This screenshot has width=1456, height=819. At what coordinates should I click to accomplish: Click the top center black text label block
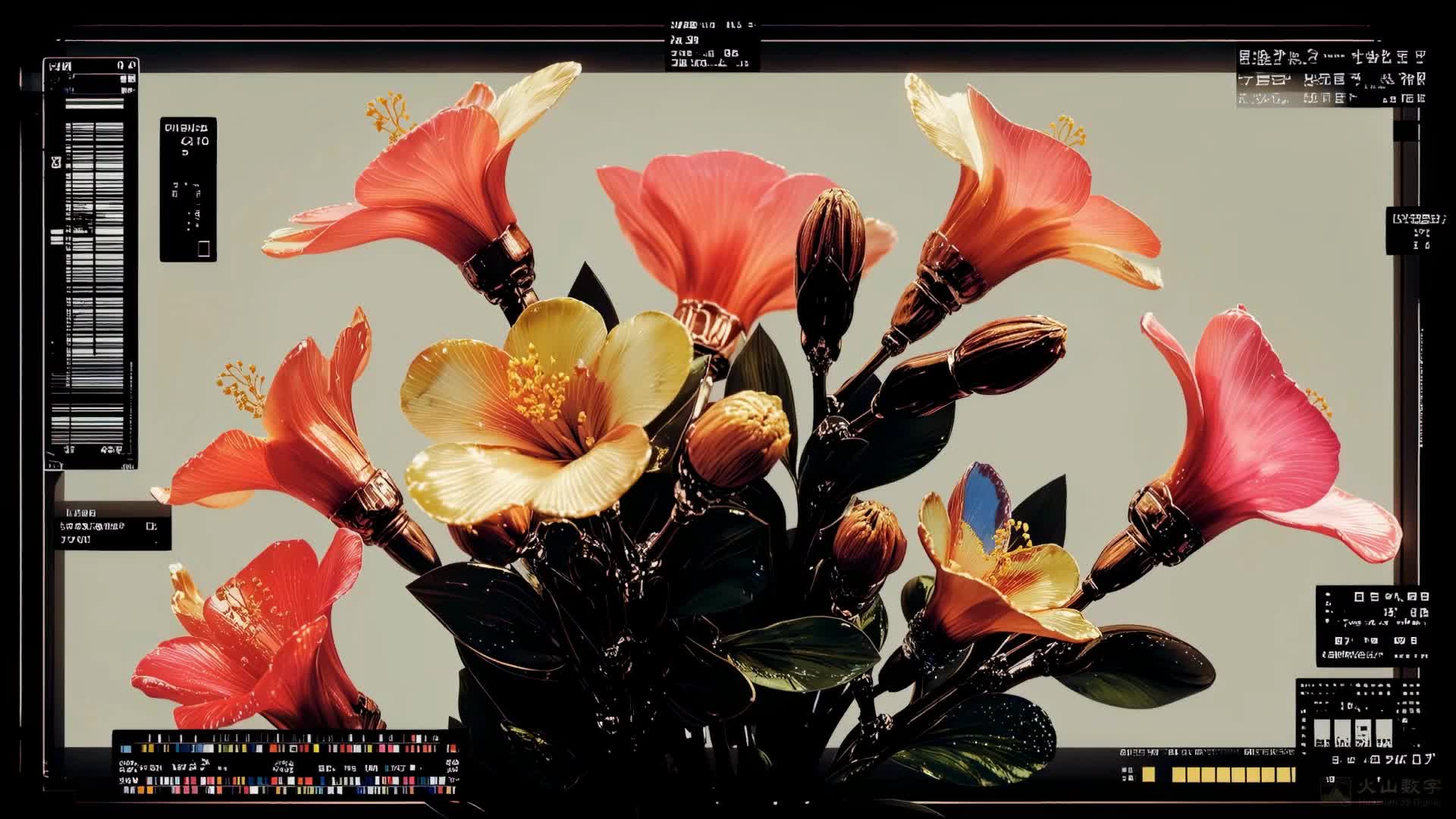(711, 45)
